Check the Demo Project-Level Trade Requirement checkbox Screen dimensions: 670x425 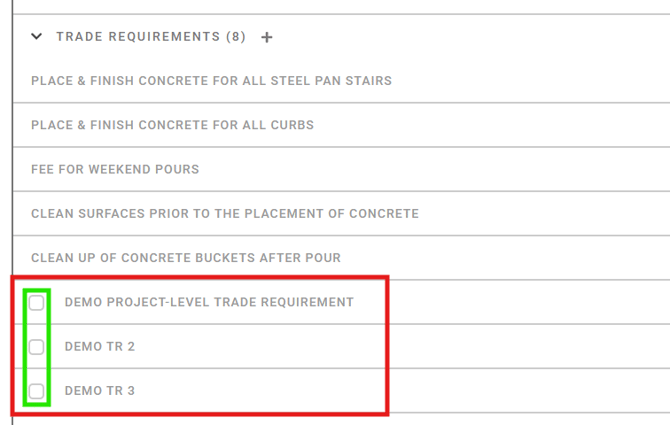37,302
